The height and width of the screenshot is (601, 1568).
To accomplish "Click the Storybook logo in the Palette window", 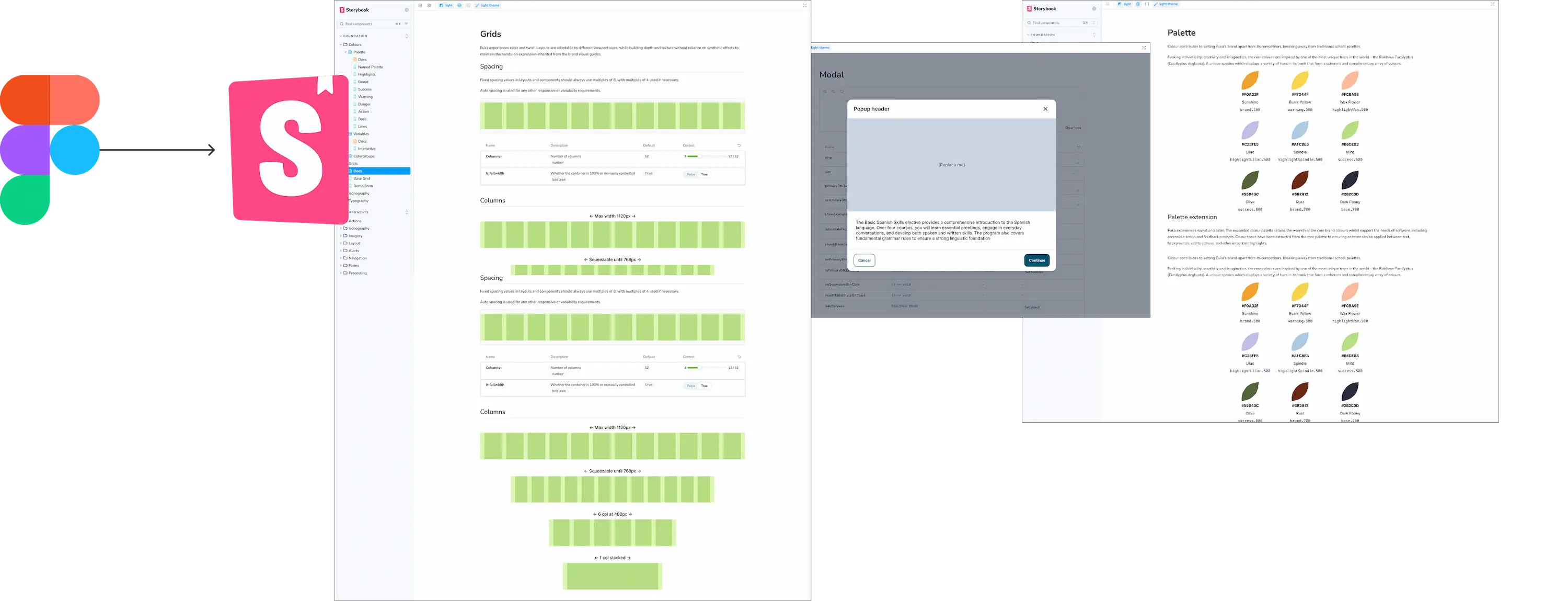I will pyautogui.click(x=1042, y=8).
